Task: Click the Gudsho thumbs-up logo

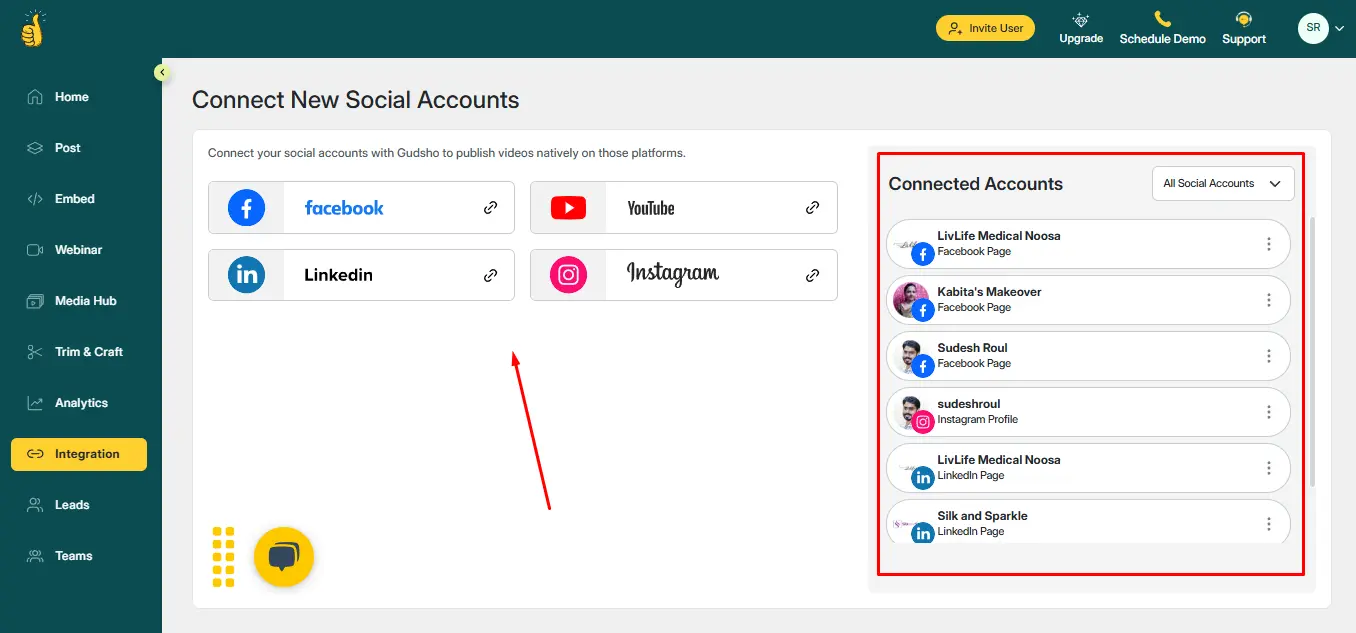Action: click(x=33, y=28)
